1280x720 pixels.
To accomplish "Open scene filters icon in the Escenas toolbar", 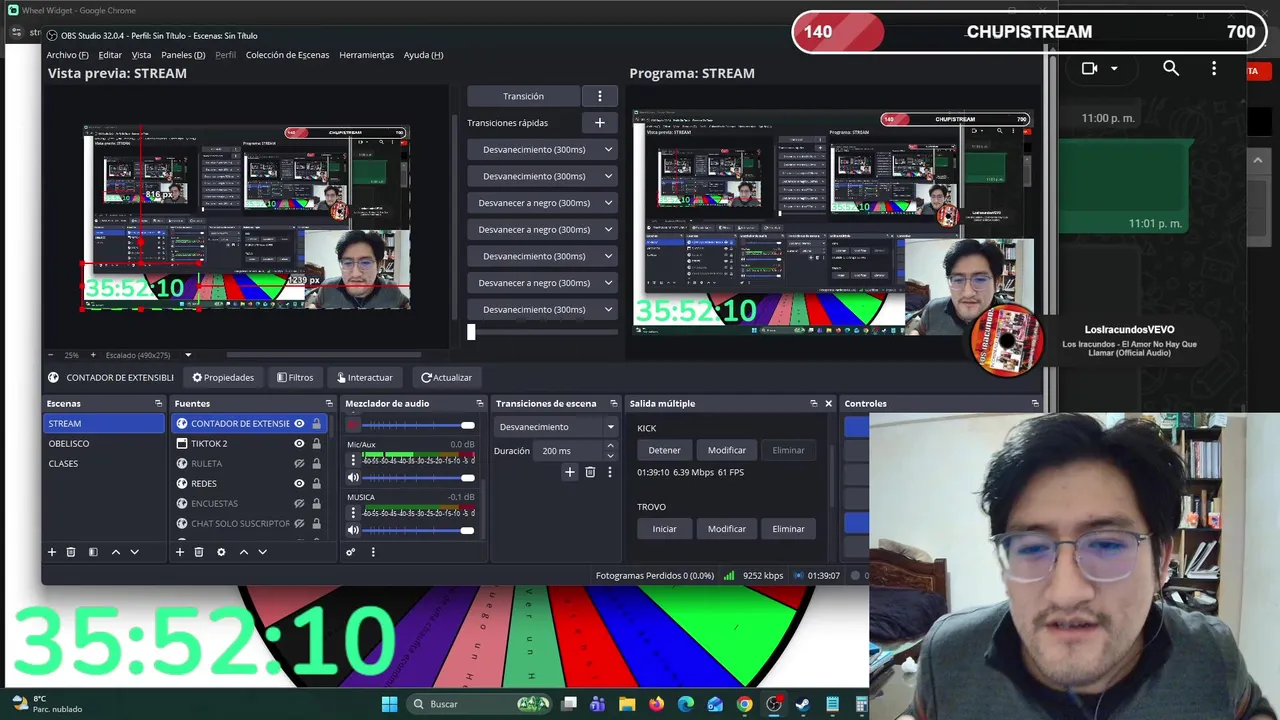I will 93,552.
